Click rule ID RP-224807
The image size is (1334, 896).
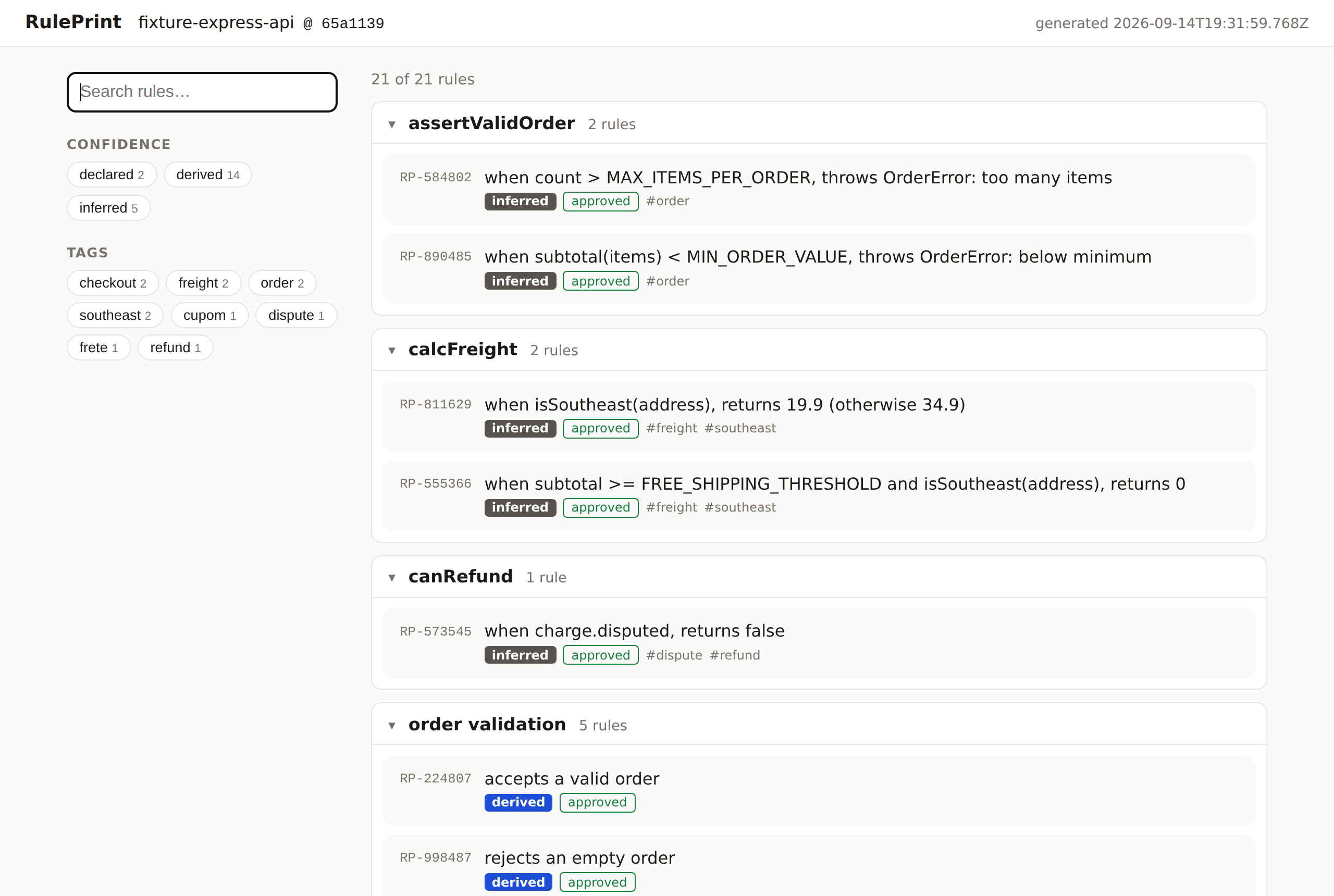(x=436, y=778)
